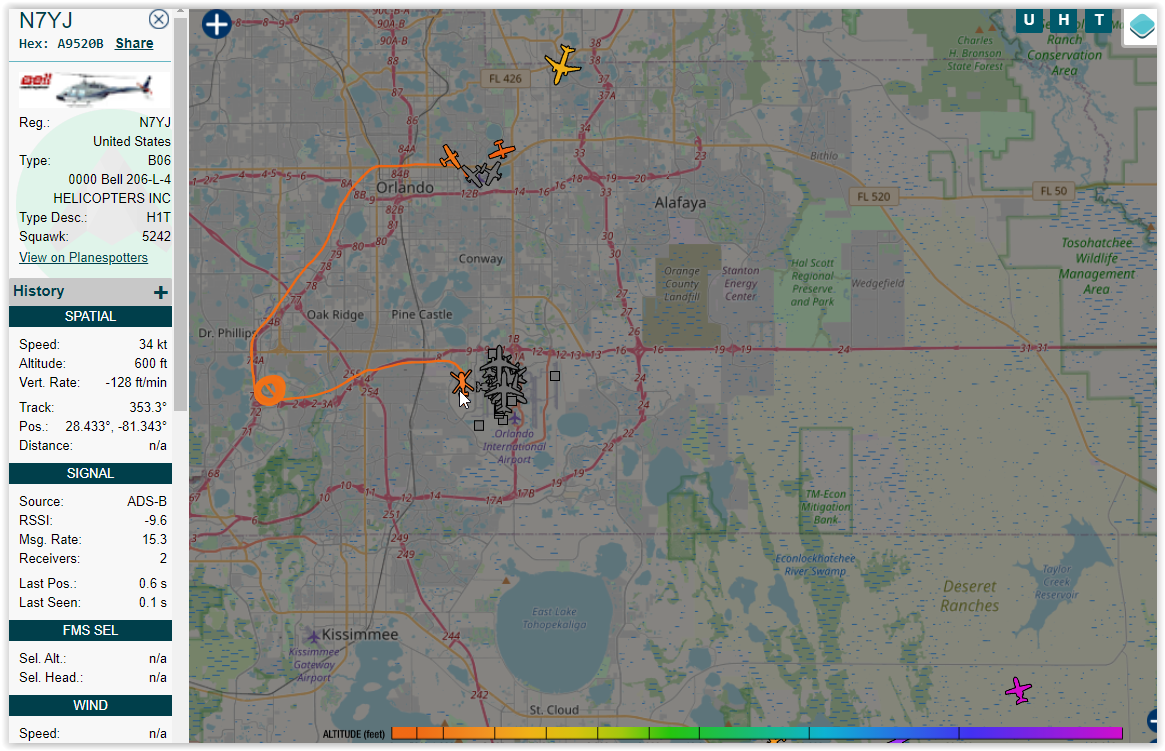This screenshot has height=751, width=1165.
Task: Toggle the H map button
Action: point(1064,20)
